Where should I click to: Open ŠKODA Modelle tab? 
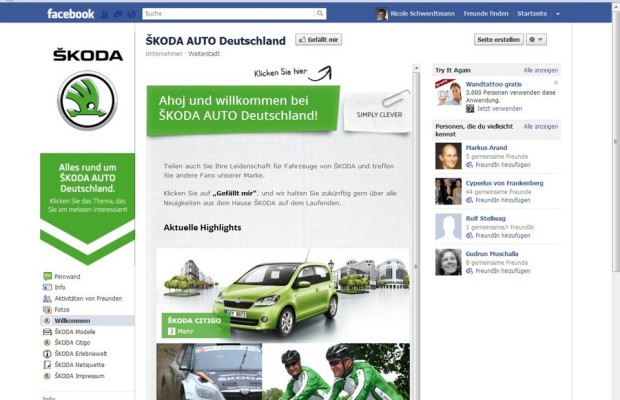(75, 332)
